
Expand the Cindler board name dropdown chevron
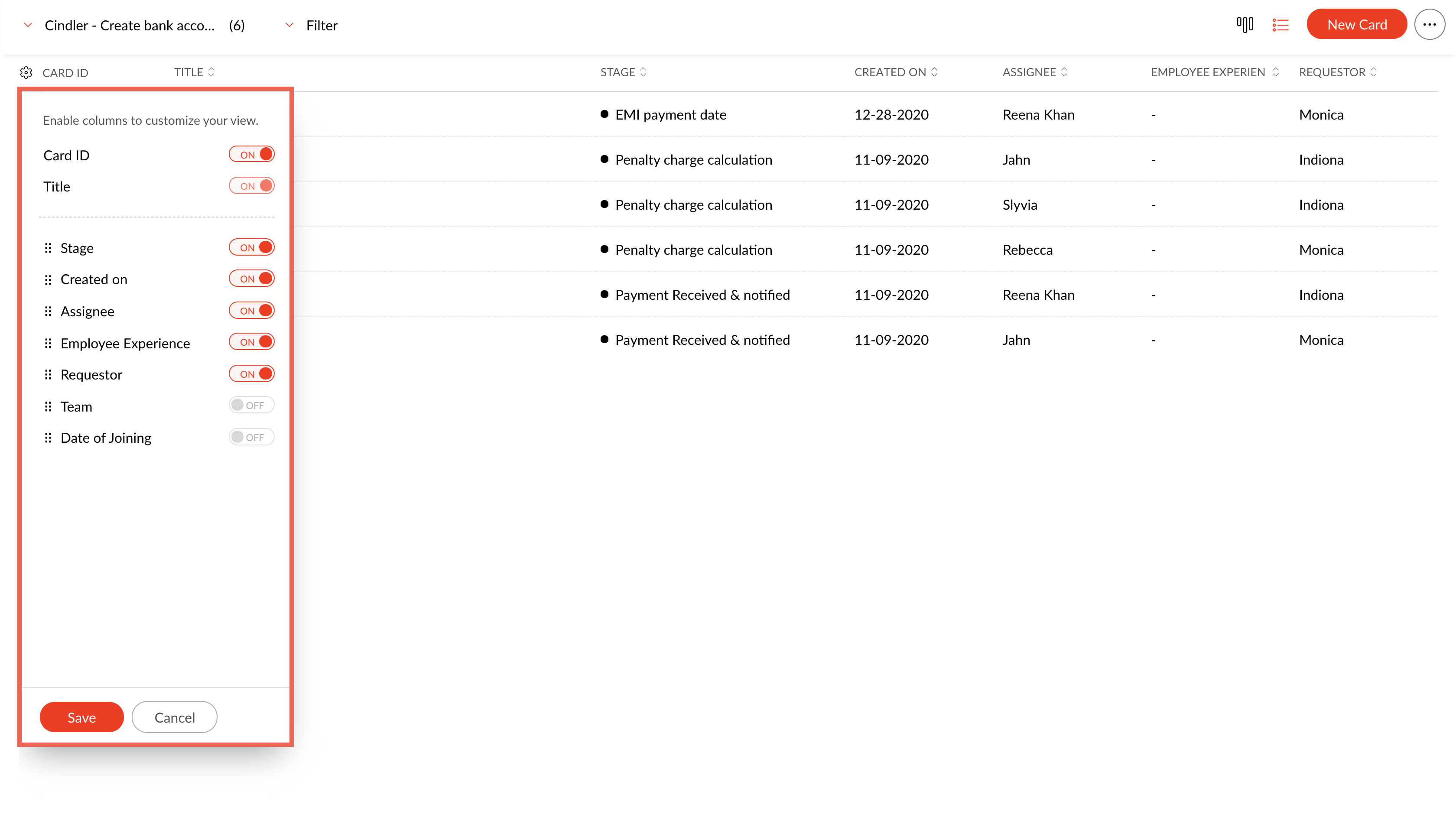pyautogui.click(x=28, y=25)
